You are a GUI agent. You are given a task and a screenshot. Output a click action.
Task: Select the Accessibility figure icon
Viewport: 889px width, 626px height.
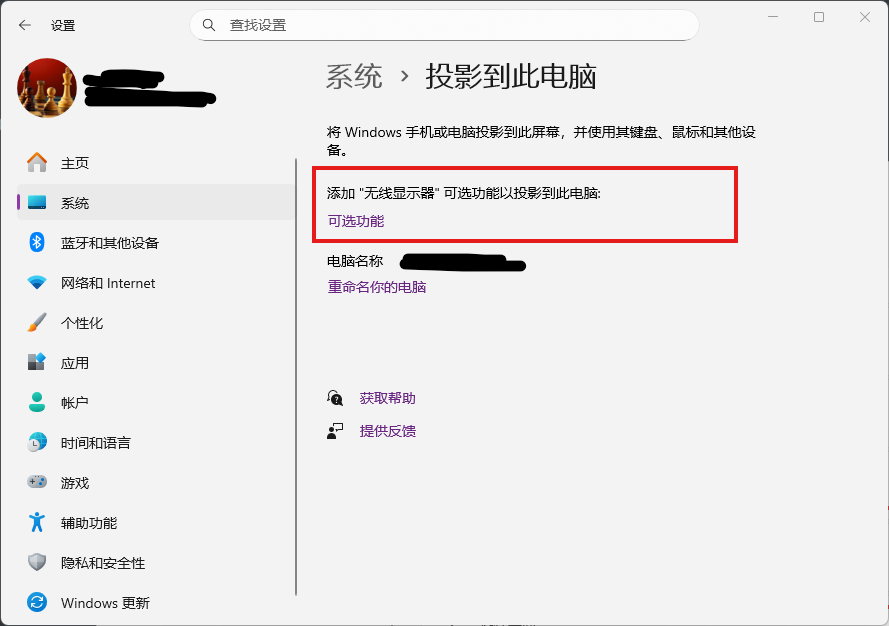point(37,523)
